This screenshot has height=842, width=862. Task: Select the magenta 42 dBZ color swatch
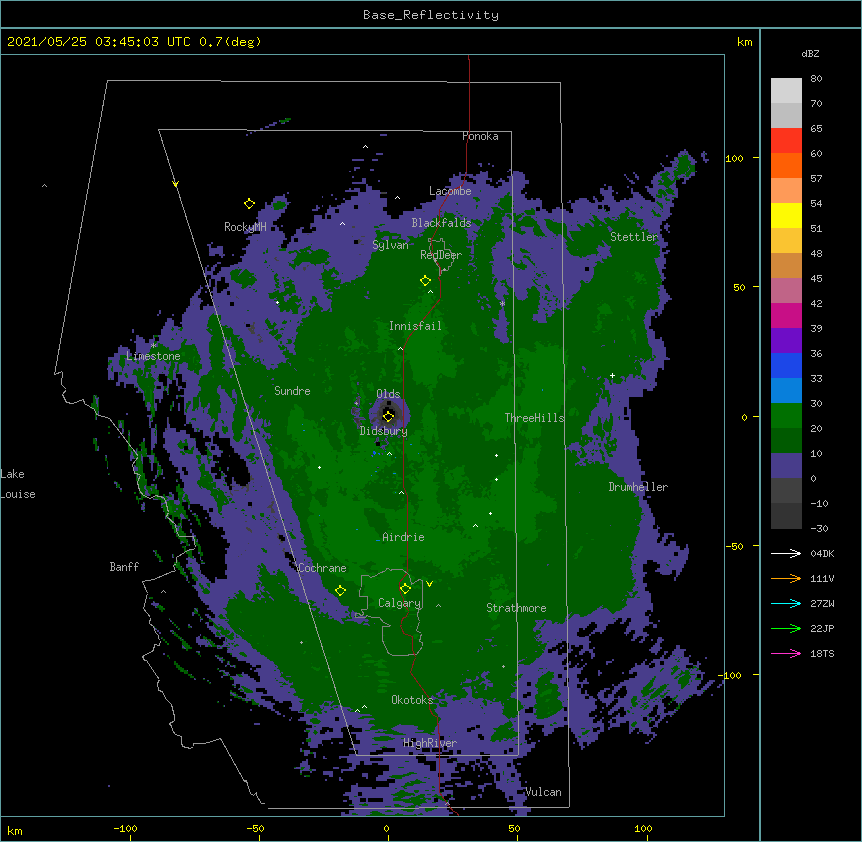pos(786,315)
